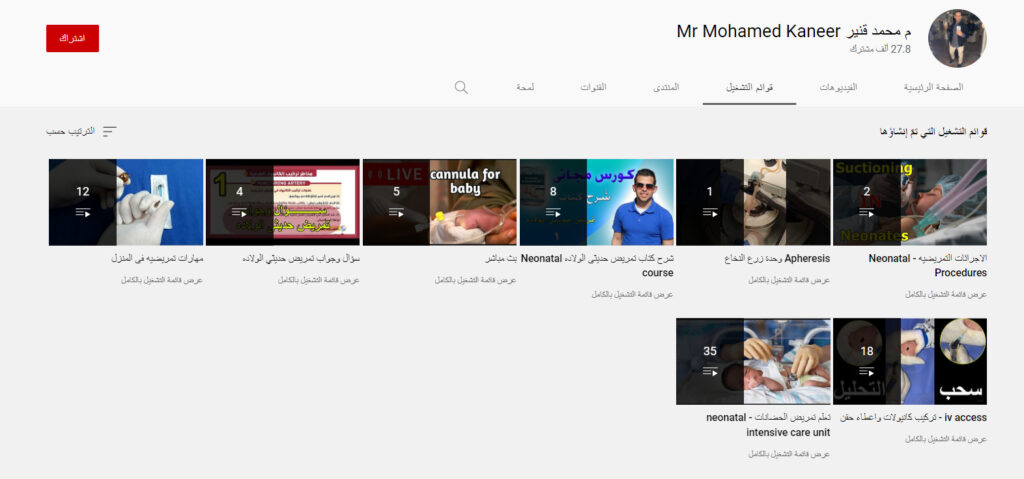Open the 4-video سؤال وجواب playlist thumbnail

click(x=282, y=202)
